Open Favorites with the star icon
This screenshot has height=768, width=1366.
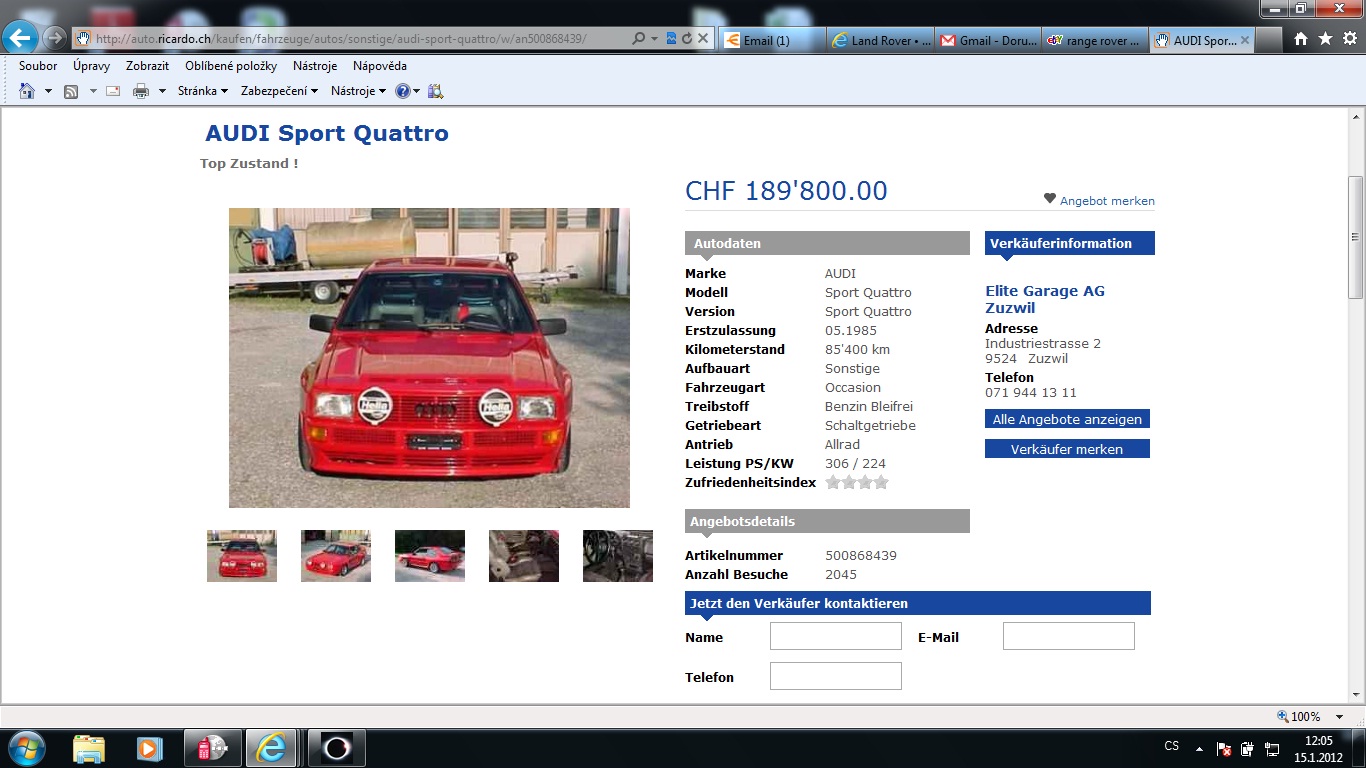(1325, 39)
